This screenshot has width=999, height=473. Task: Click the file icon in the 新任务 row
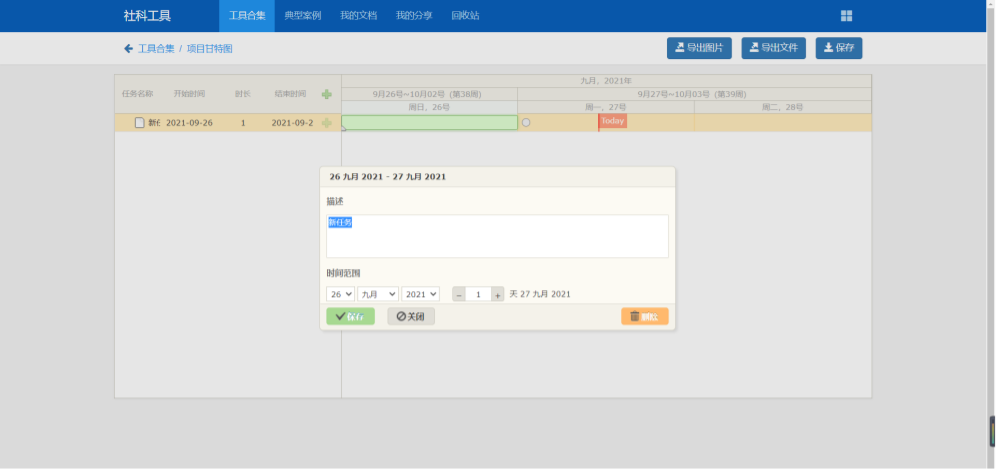click(140, 123)
